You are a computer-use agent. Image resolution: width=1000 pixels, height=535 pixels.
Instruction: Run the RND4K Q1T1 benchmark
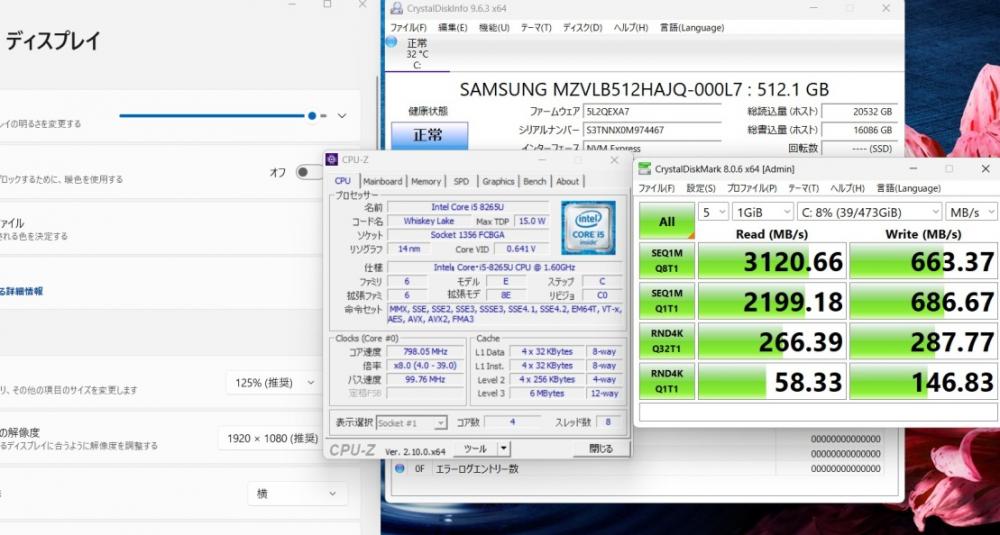point(666,381)
